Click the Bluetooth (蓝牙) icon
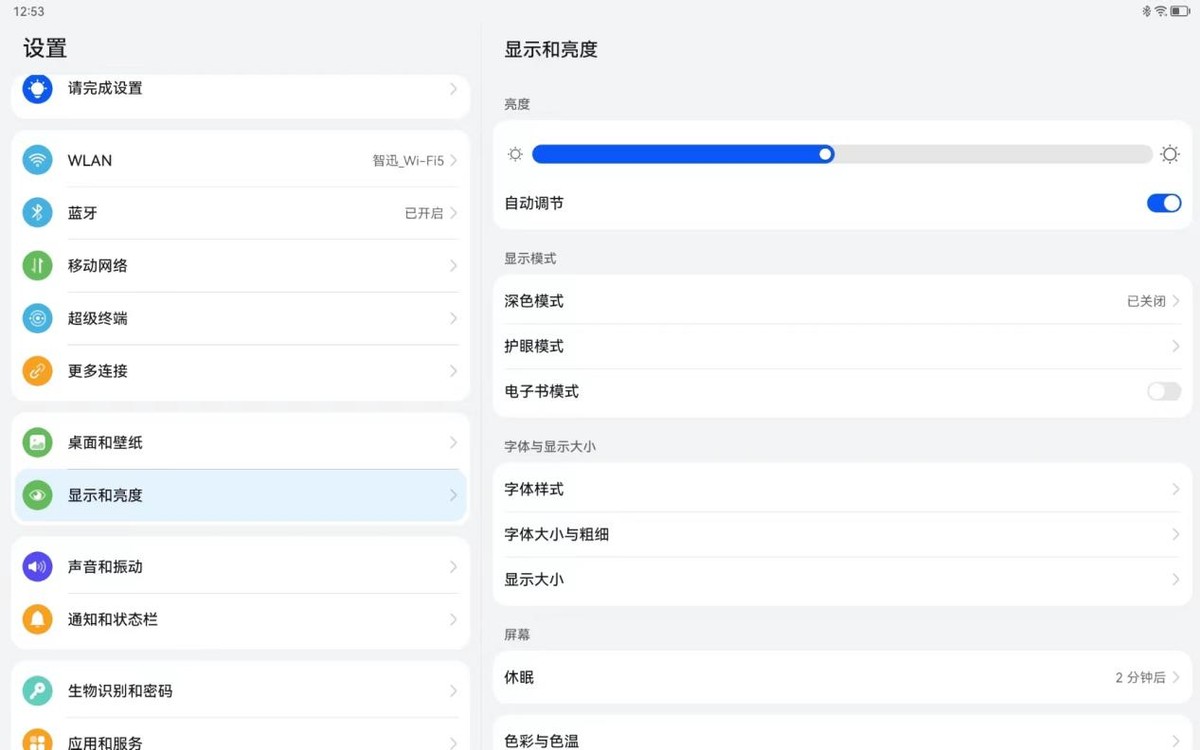This screenshot has width=1200, height=750. pos(37,212)
